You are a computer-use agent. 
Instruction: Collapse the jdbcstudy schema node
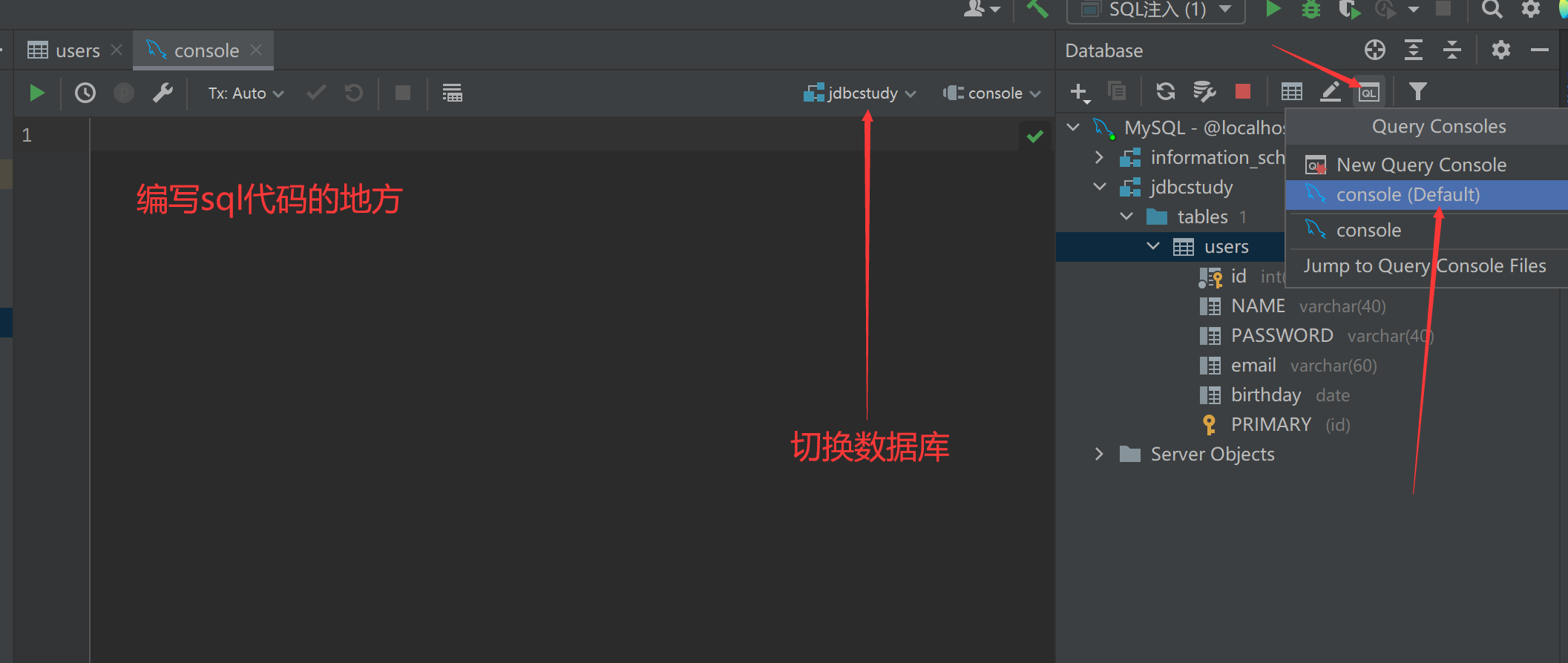[x=1100, y=187]
